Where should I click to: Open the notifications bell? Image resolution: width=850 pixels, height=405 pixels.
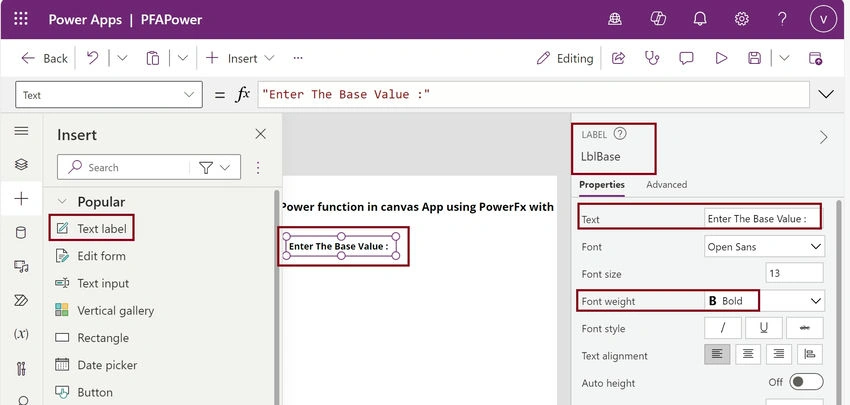point(700,20)
